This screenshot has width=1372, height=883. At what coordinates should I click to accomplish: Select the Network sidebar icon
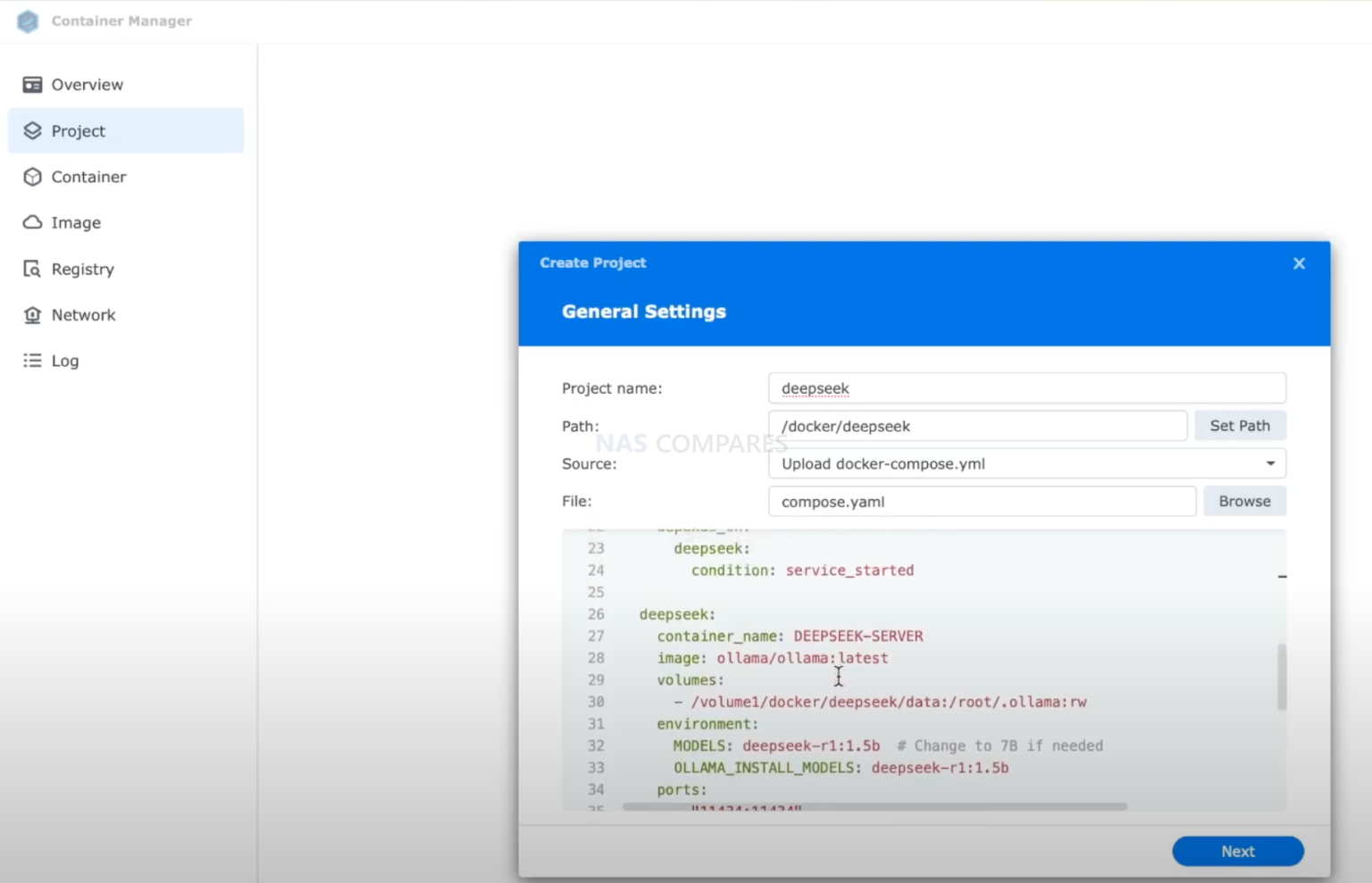click(x=32, y=314)
